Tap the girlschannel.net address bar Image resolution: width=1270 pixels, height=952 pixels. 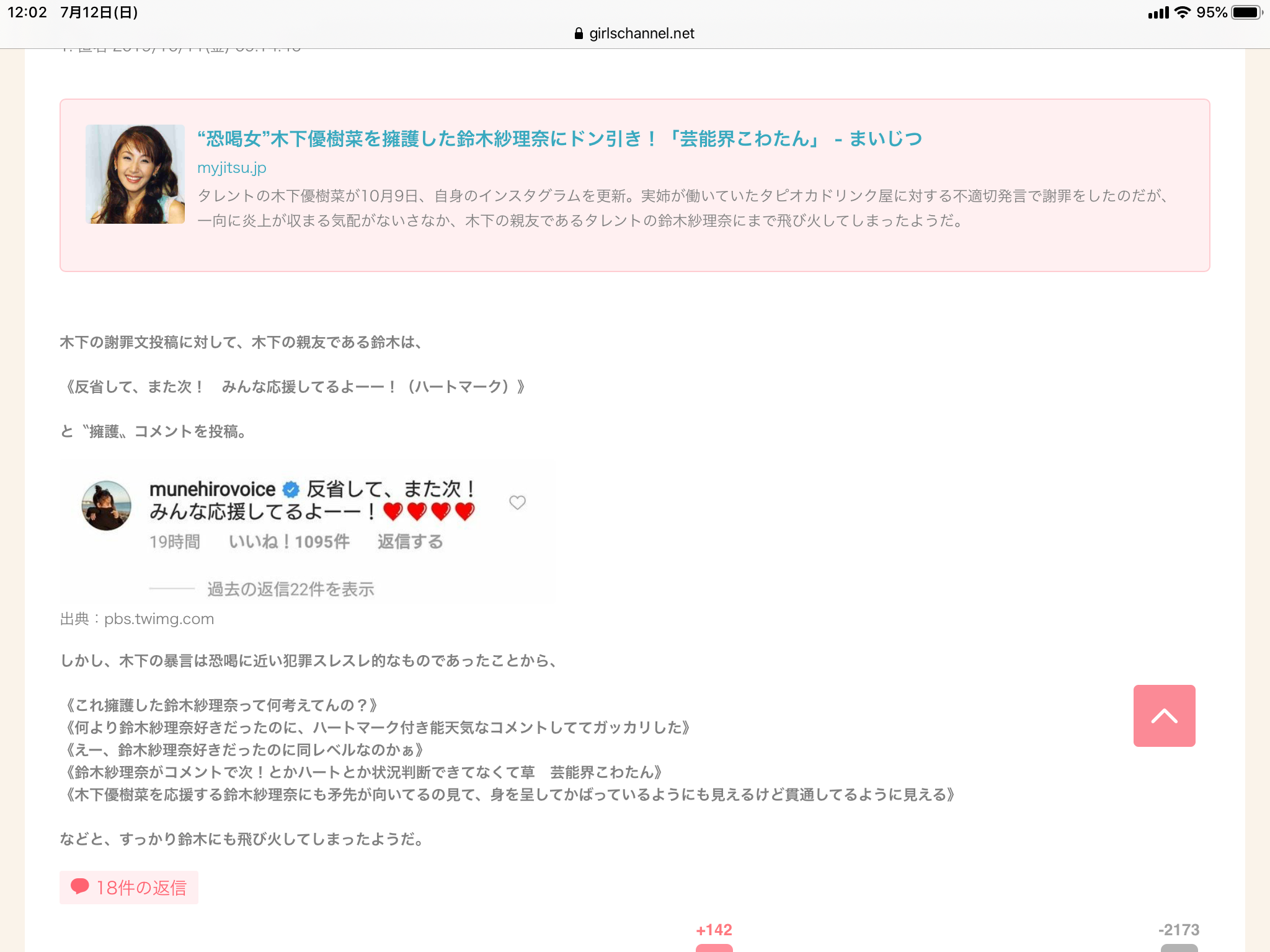point(635,33)
